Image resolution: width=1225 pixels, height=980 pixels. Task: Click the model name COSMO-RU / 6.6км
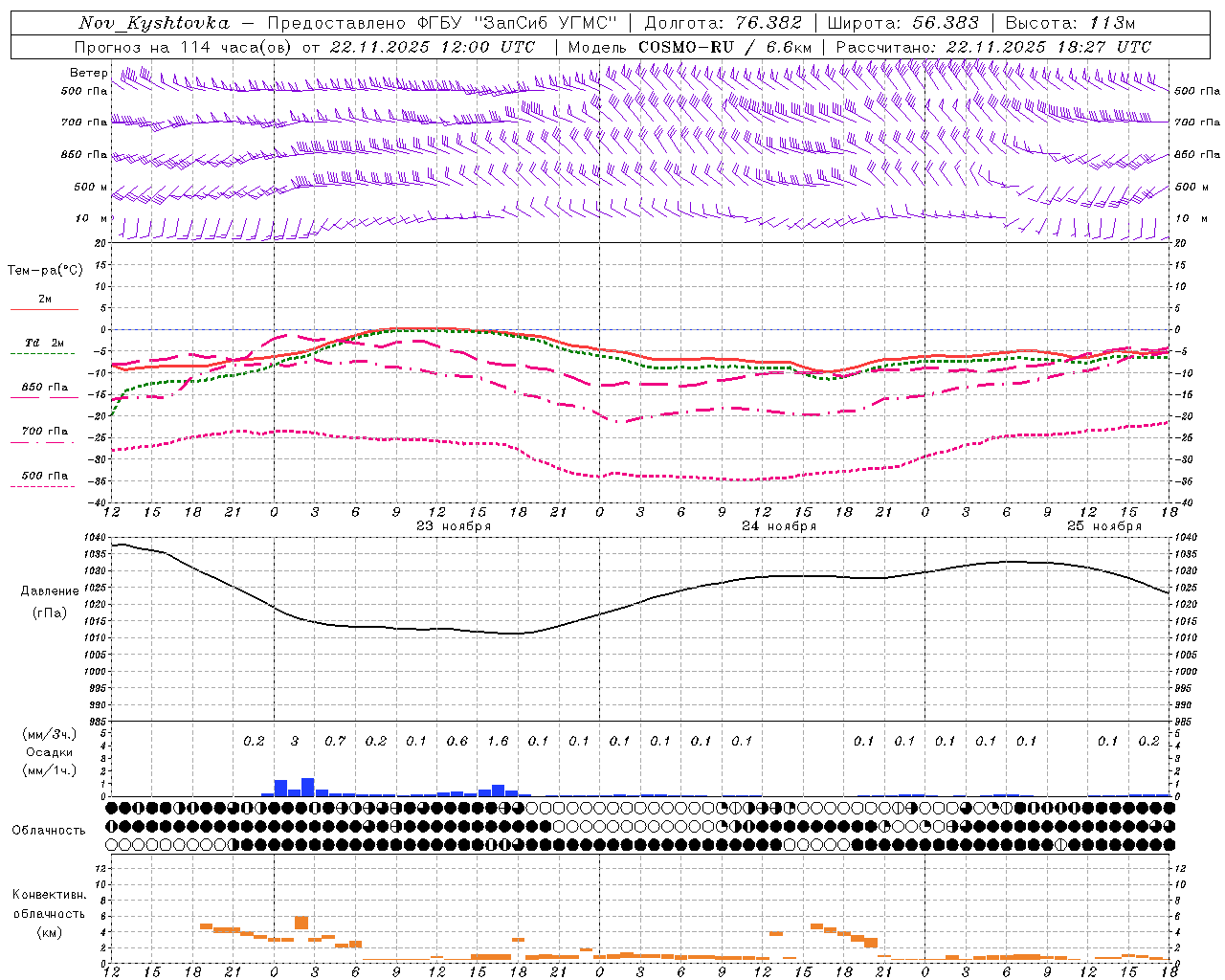coord(725,47)
